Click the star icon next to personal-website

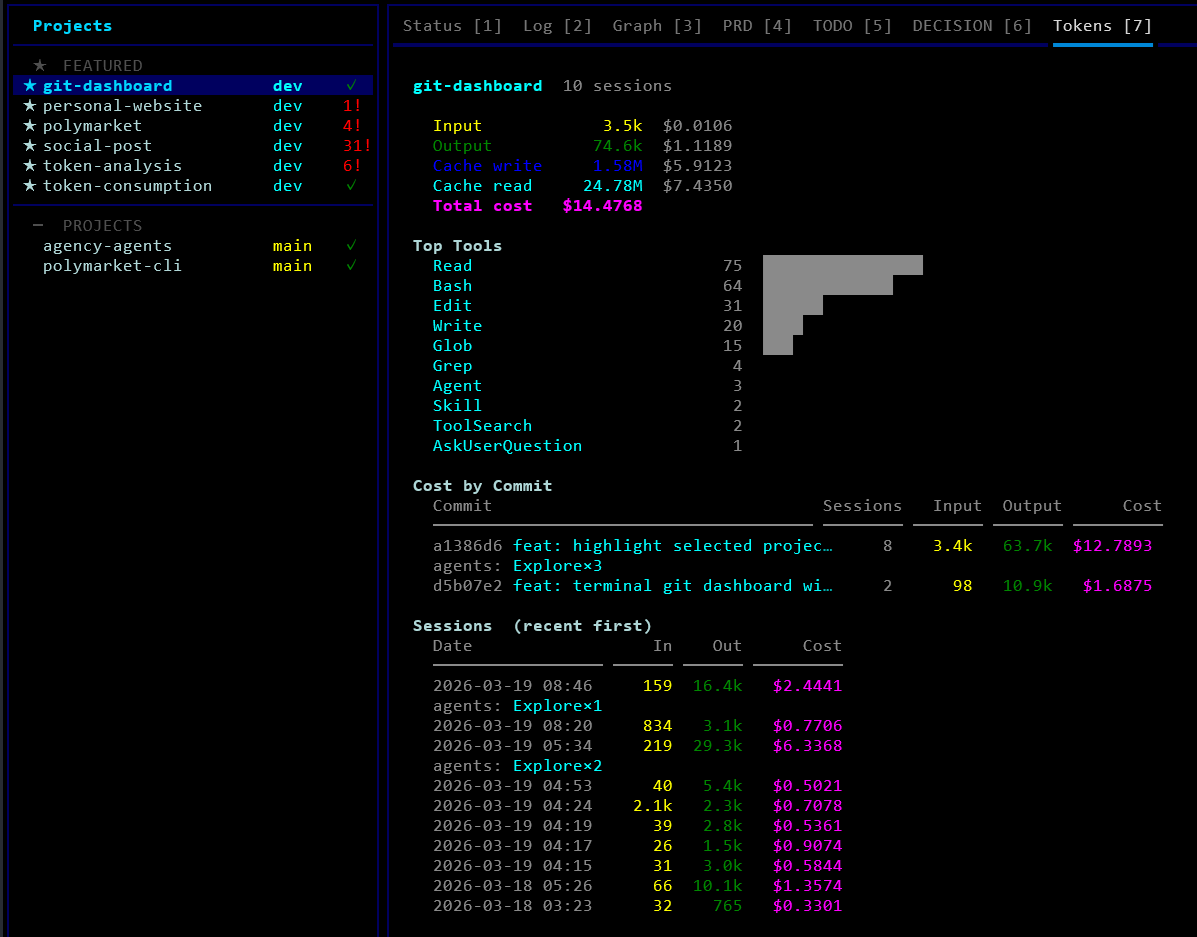pos(30,106)
